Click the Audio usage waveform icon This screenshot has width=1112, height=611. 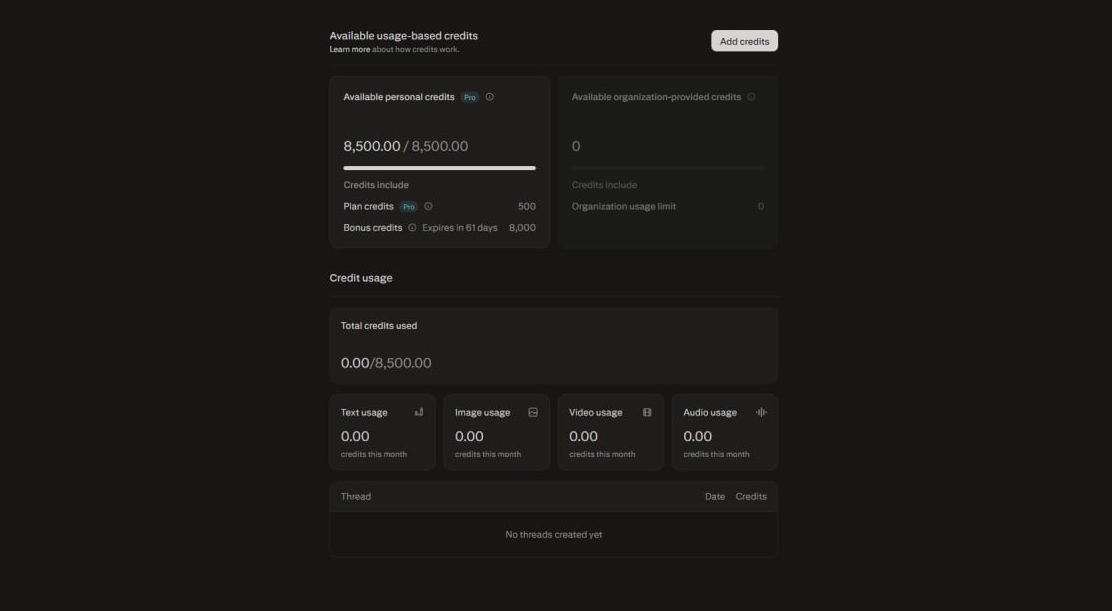point(761,412)
